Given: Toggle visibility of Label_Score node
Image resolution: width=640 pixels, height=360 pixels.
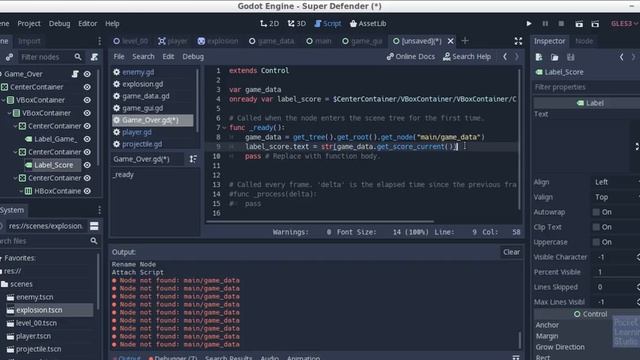Looking at the screenshot, I should tap(87, 165).
